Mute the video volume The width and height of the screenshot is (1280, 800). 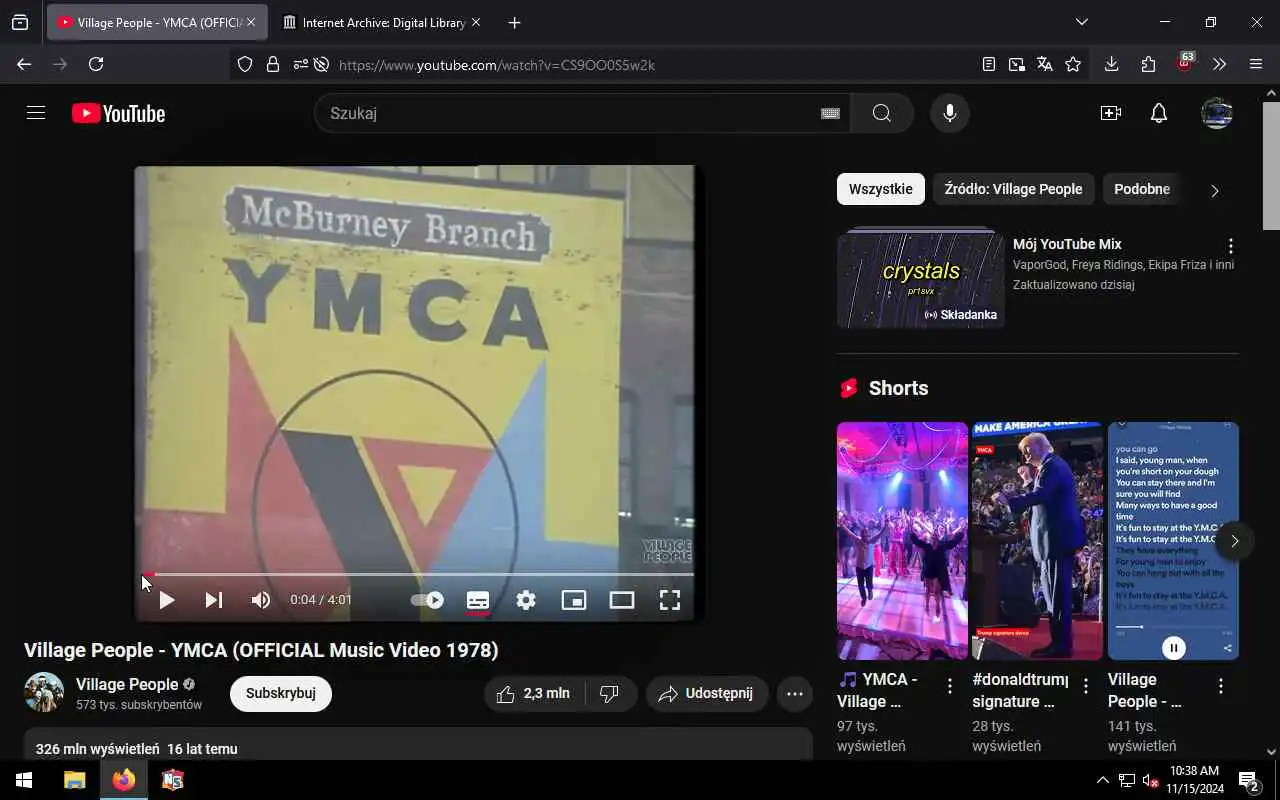(x=261, y=600)
